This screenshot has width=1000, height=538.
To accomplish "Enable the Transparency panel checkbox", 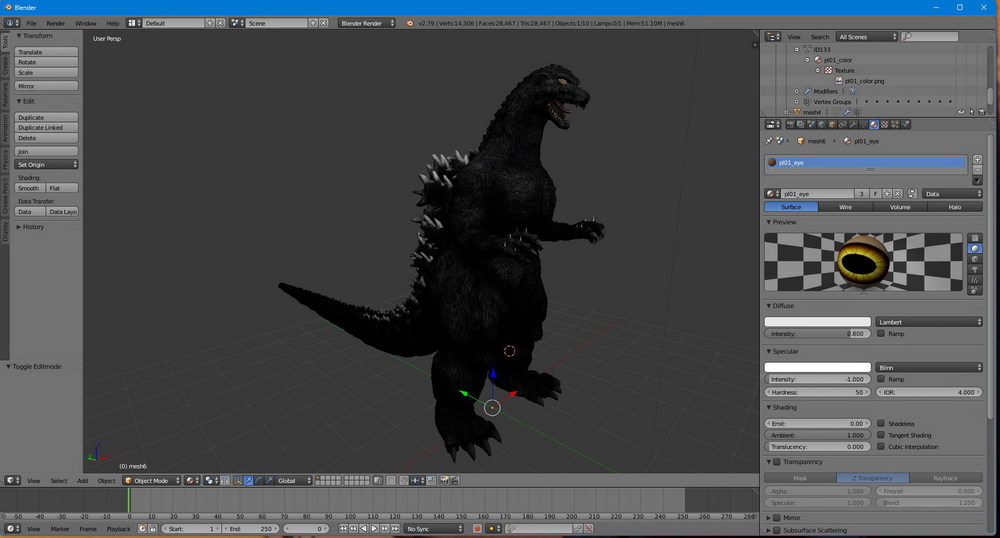I will click(777, 462).
